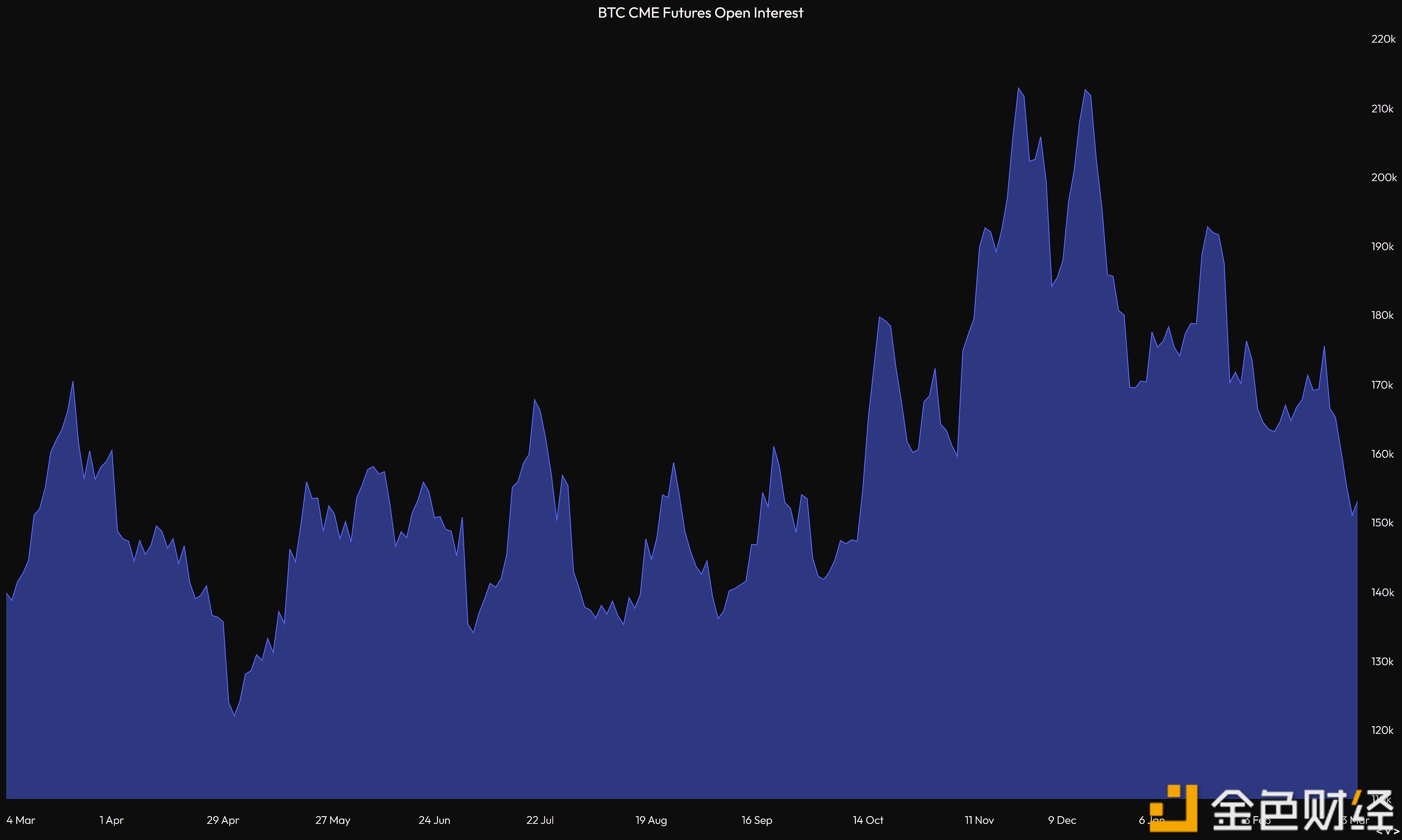
Task: Click the 220k y-axis label
Action: coord(1383,39)
